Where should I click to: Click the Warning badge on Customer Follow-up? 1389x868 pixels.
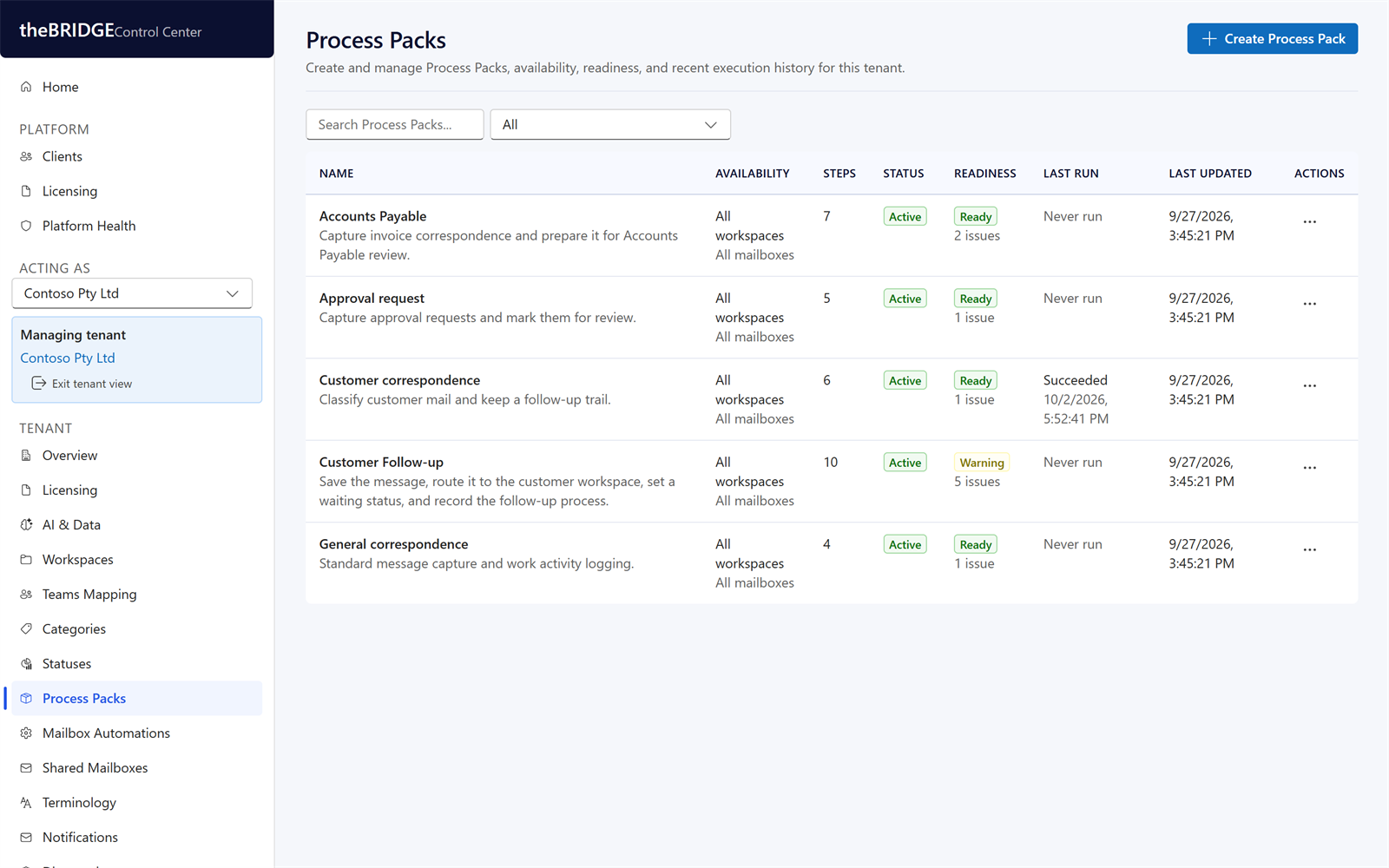pos(982,463)
